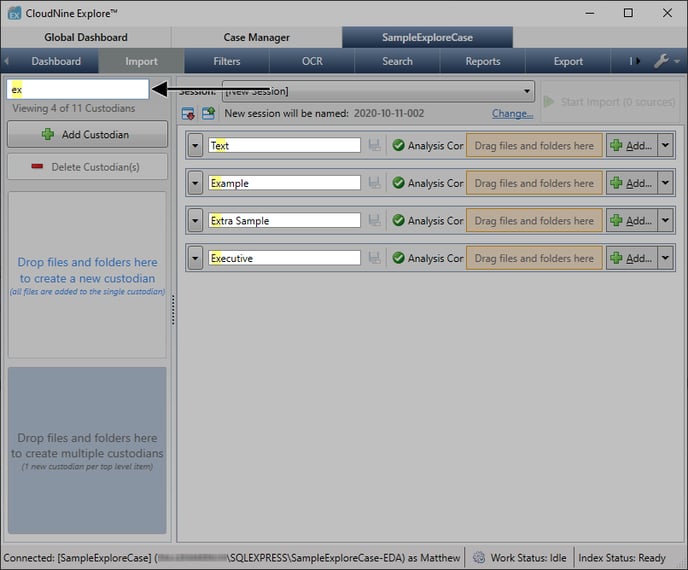Open the Reports tab
688x570 pixels.
click(483, 61)
